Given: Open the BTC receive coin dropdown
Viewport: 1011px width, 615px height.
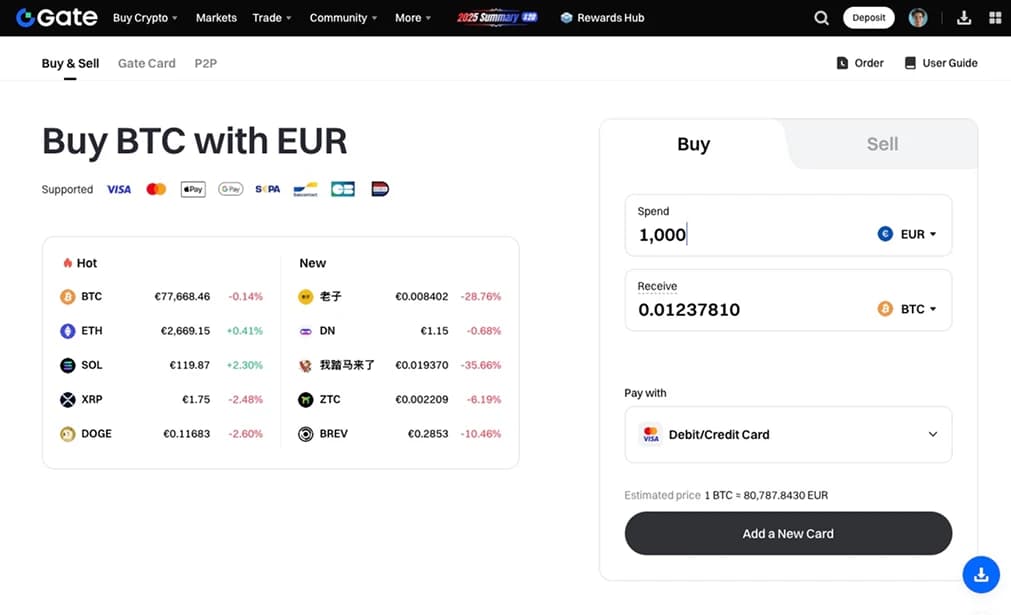Looking at the screenshot, I should pos(907,309).
